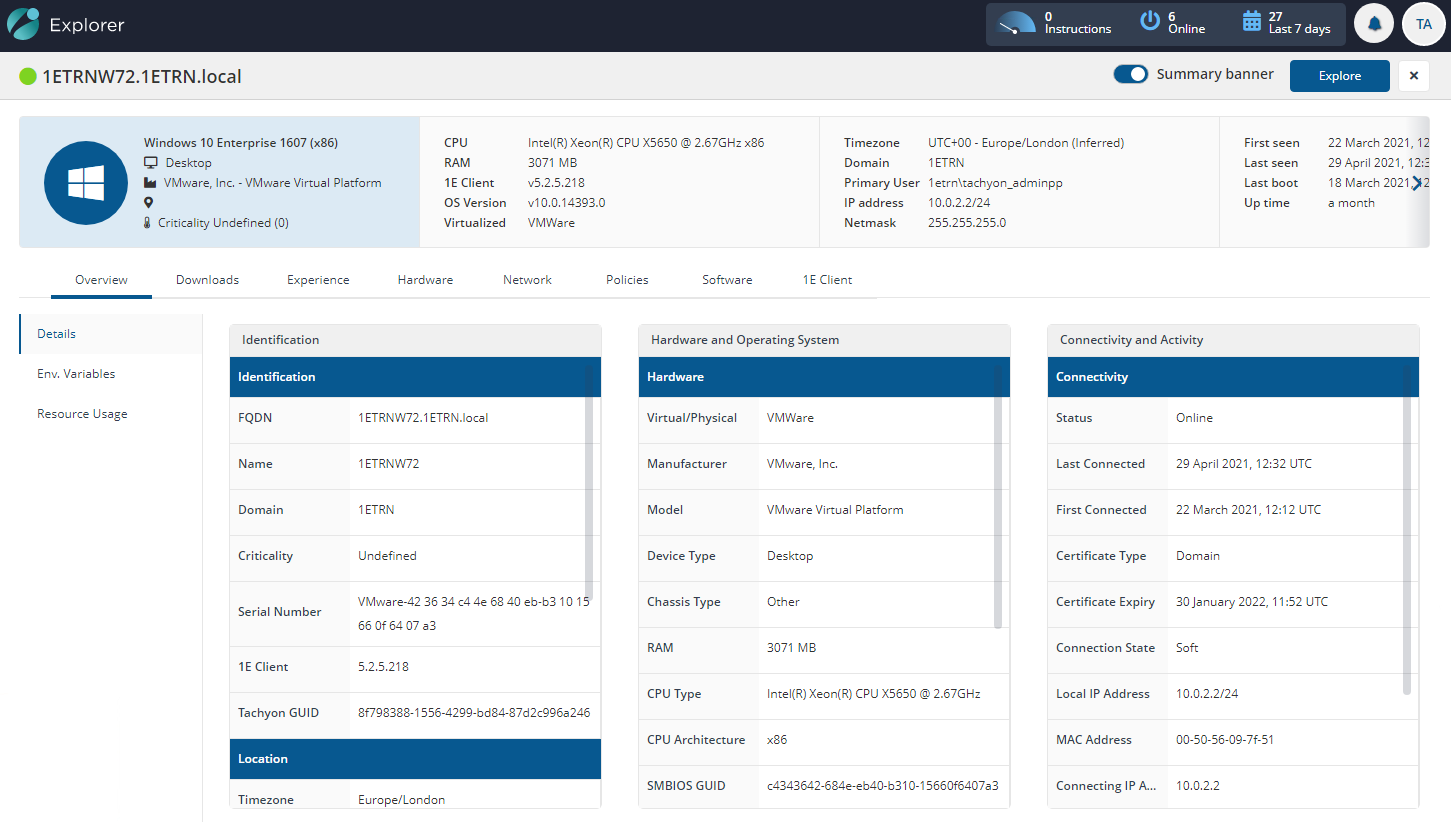Switch to the 1E Client tab
Image resolution: width=1451 pixels, height=822 pixels.
(827, 280)
